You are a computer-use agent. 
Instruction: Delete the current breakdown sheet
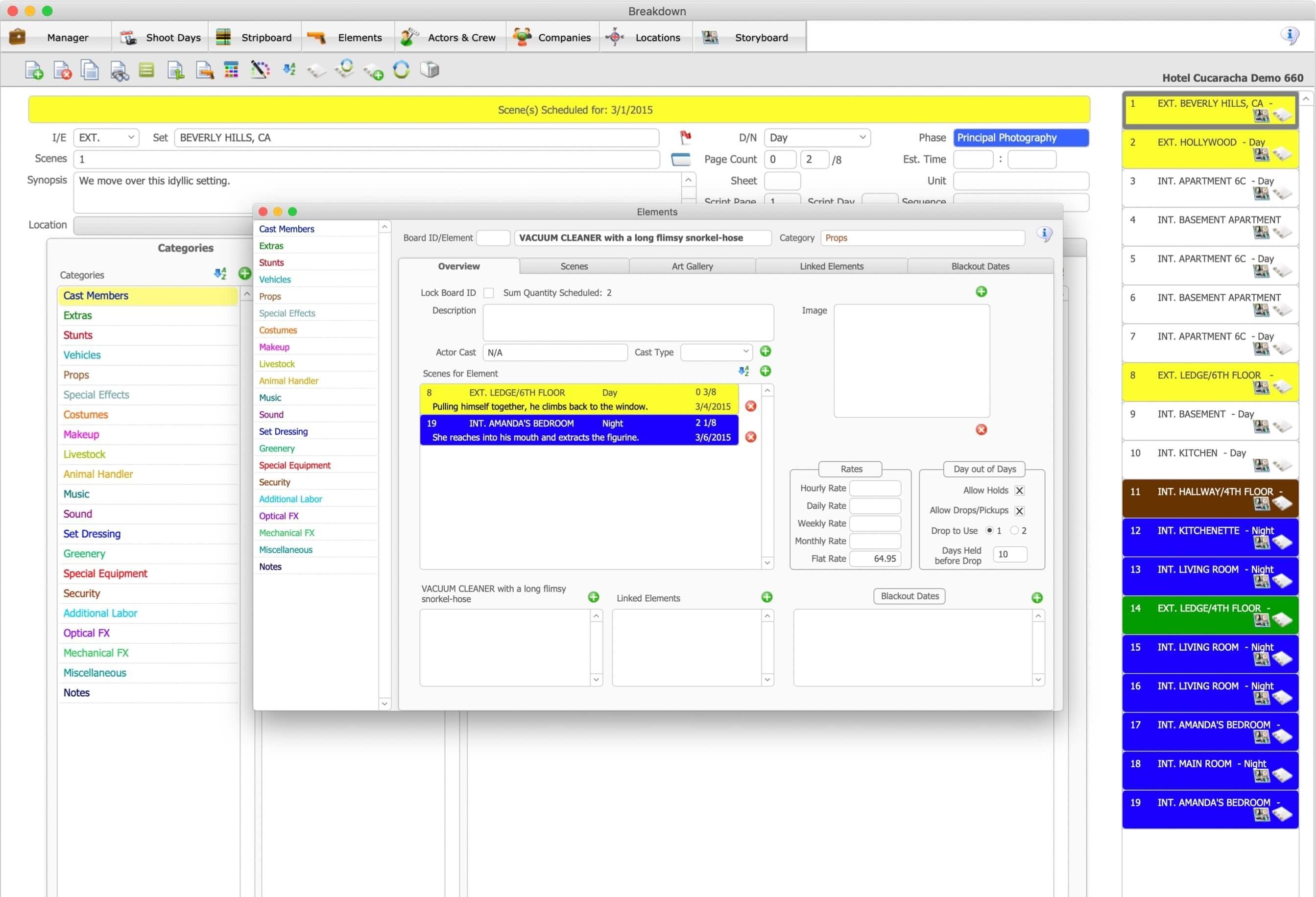[x=62, y=70]
